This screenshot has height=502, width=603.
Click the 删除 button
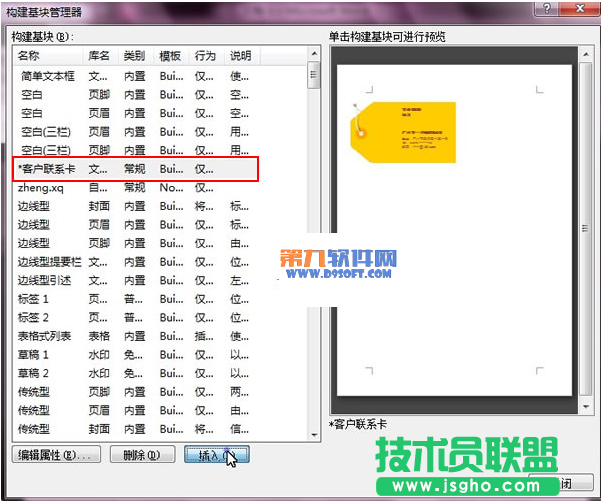pyautogui.click(x=143, y=455)
